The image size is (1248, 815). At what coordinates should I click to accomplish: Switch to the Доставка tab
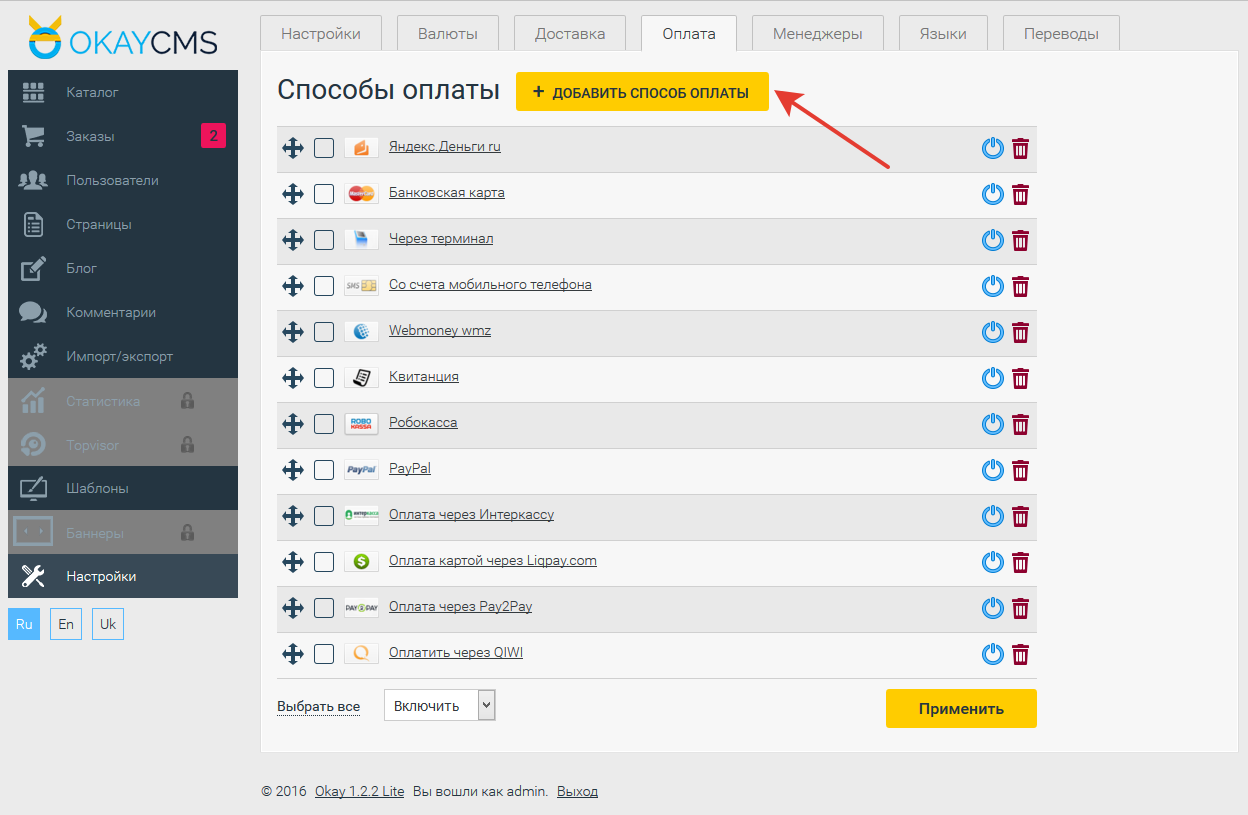pyautogui.click(x=570, y=33)
